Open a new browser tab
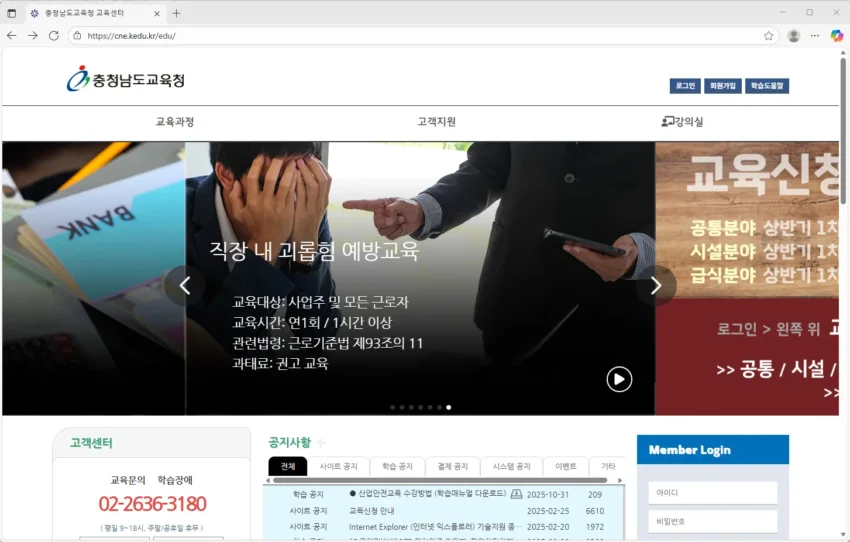850x542 pixels. tap(177, 13)
